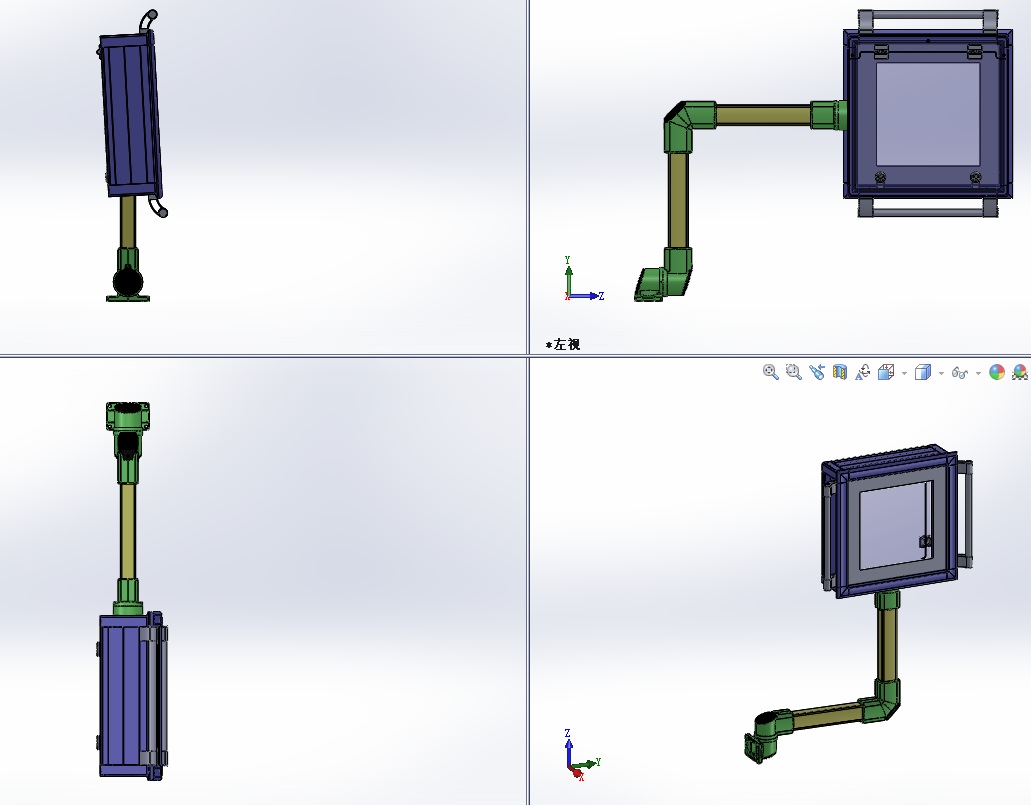Select the black ball base in the top-left viewport
The image size is (1031, 805).
128,281
